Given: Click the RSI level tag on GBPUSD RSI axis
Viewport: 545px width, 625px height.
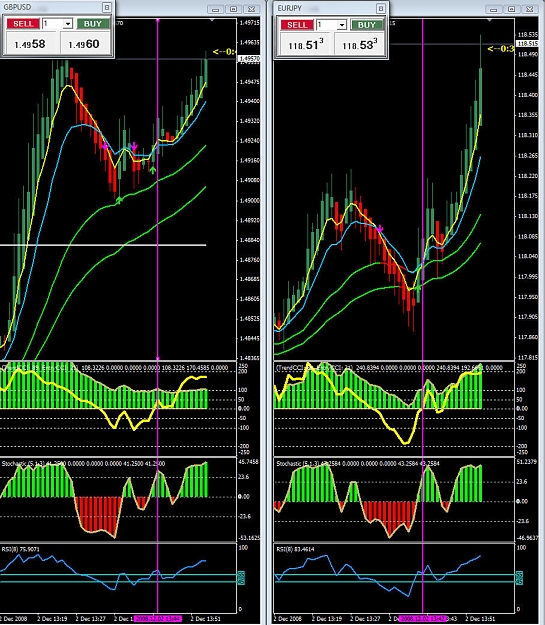Looking at the screenshot, I should click(241, 578).
